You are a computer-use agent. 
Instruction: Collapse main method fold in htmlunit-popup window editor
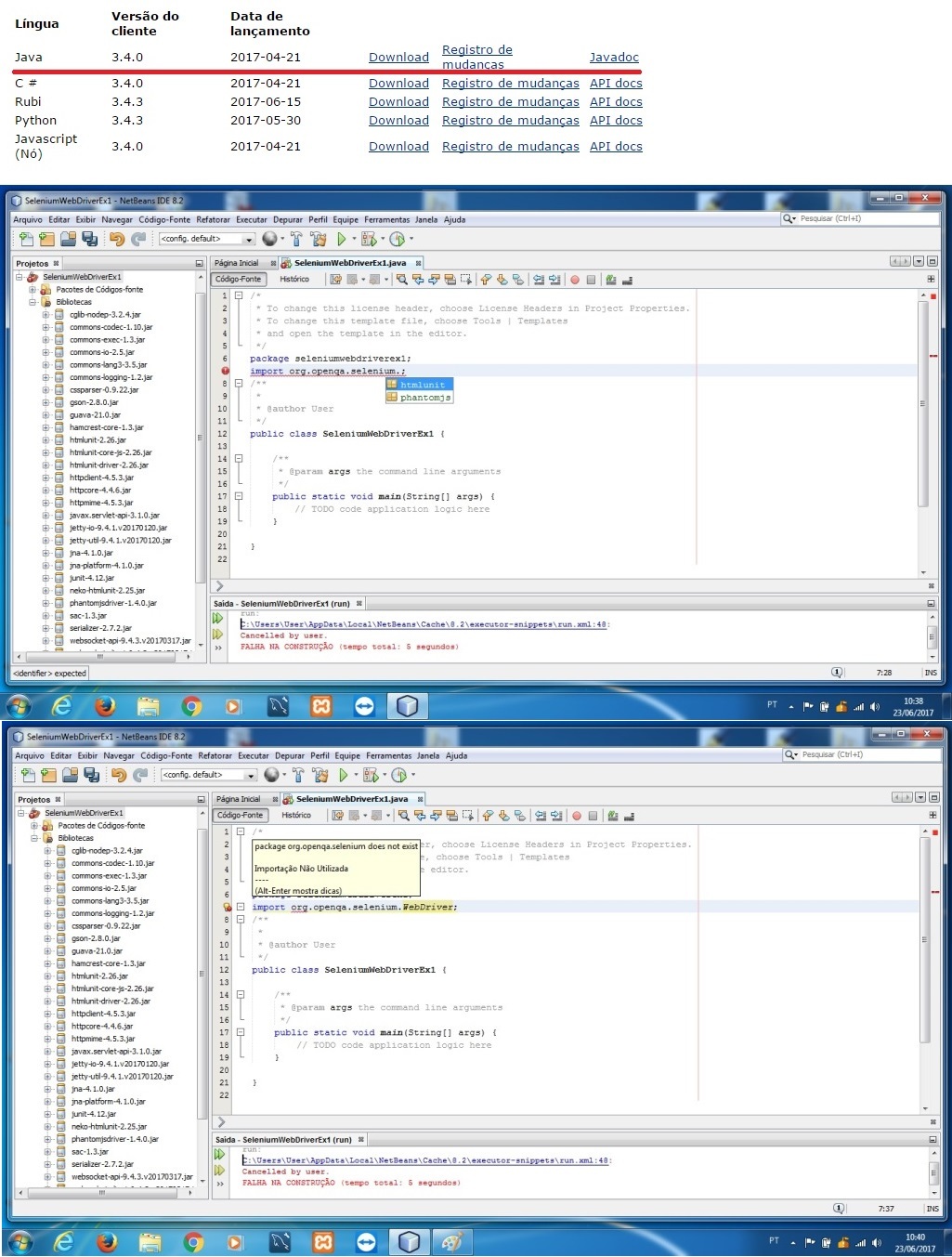[x=239, y=496]
